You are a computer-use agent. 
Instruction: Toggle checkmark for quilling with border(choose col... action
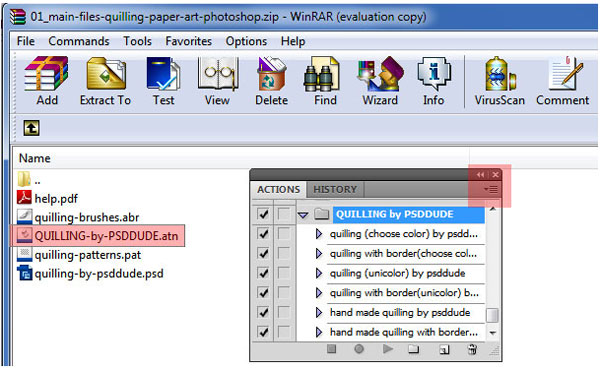(x=263, y=253)
